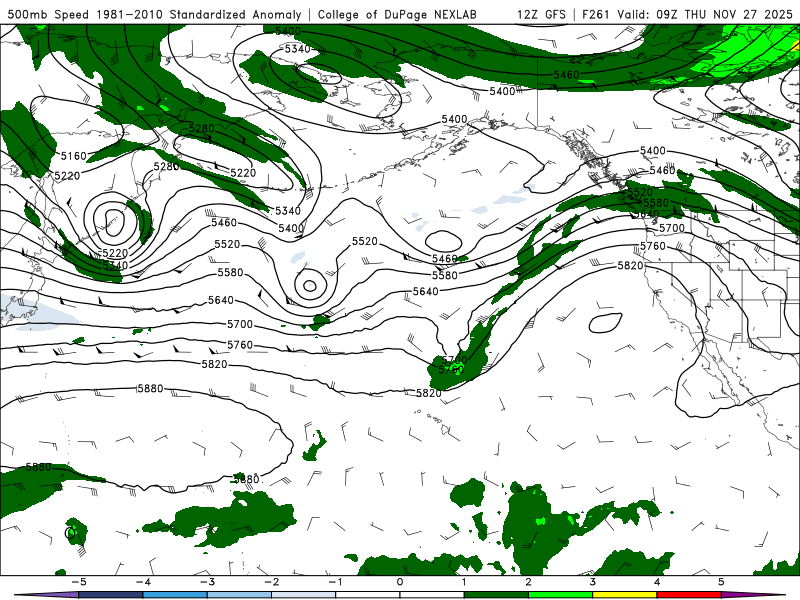Click the '12Z GFS' model run label
800x600 pixels.
[x=541, y=14]
